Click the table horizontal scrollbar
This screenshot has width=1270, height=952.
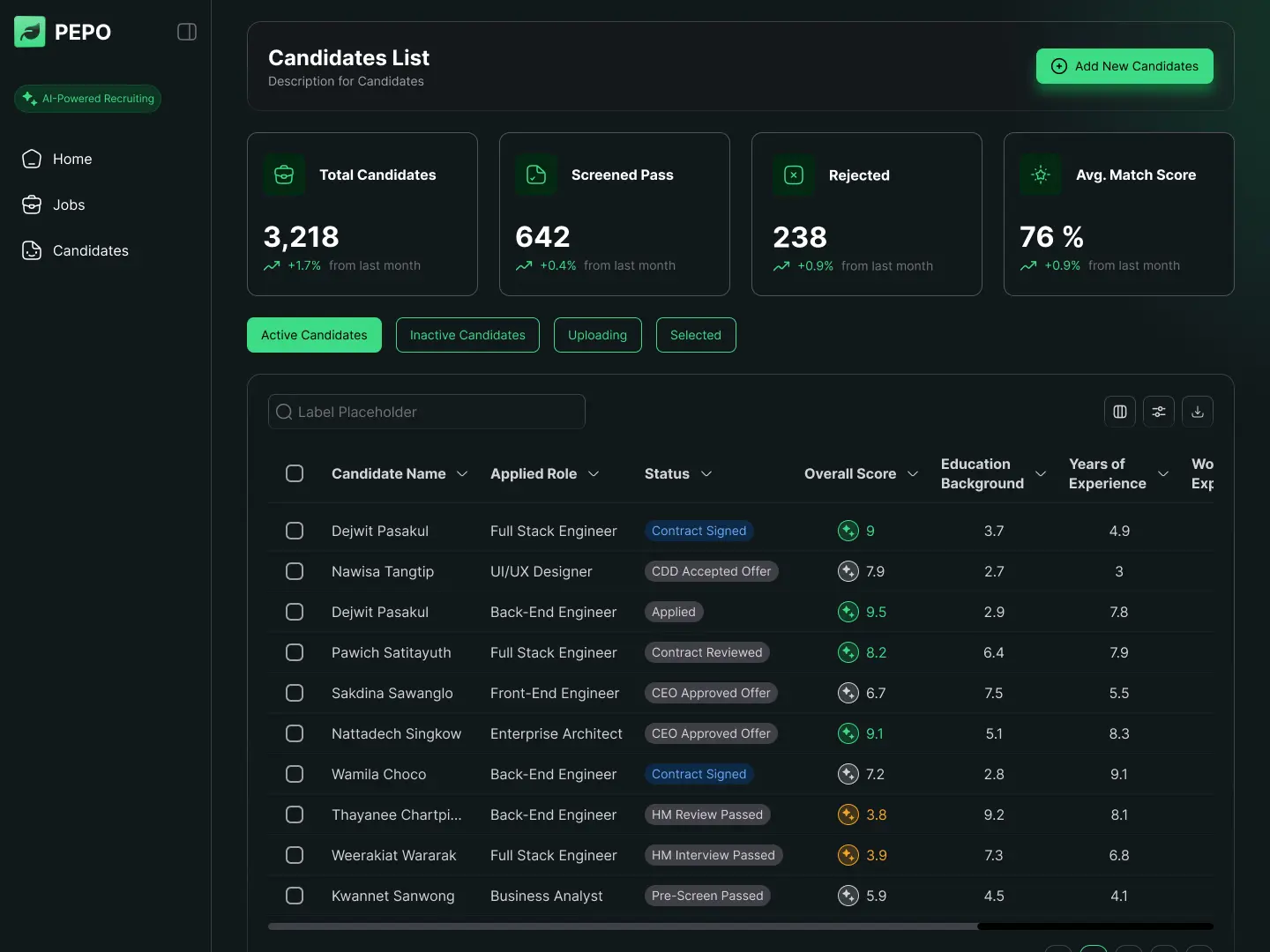pos(623,926)
